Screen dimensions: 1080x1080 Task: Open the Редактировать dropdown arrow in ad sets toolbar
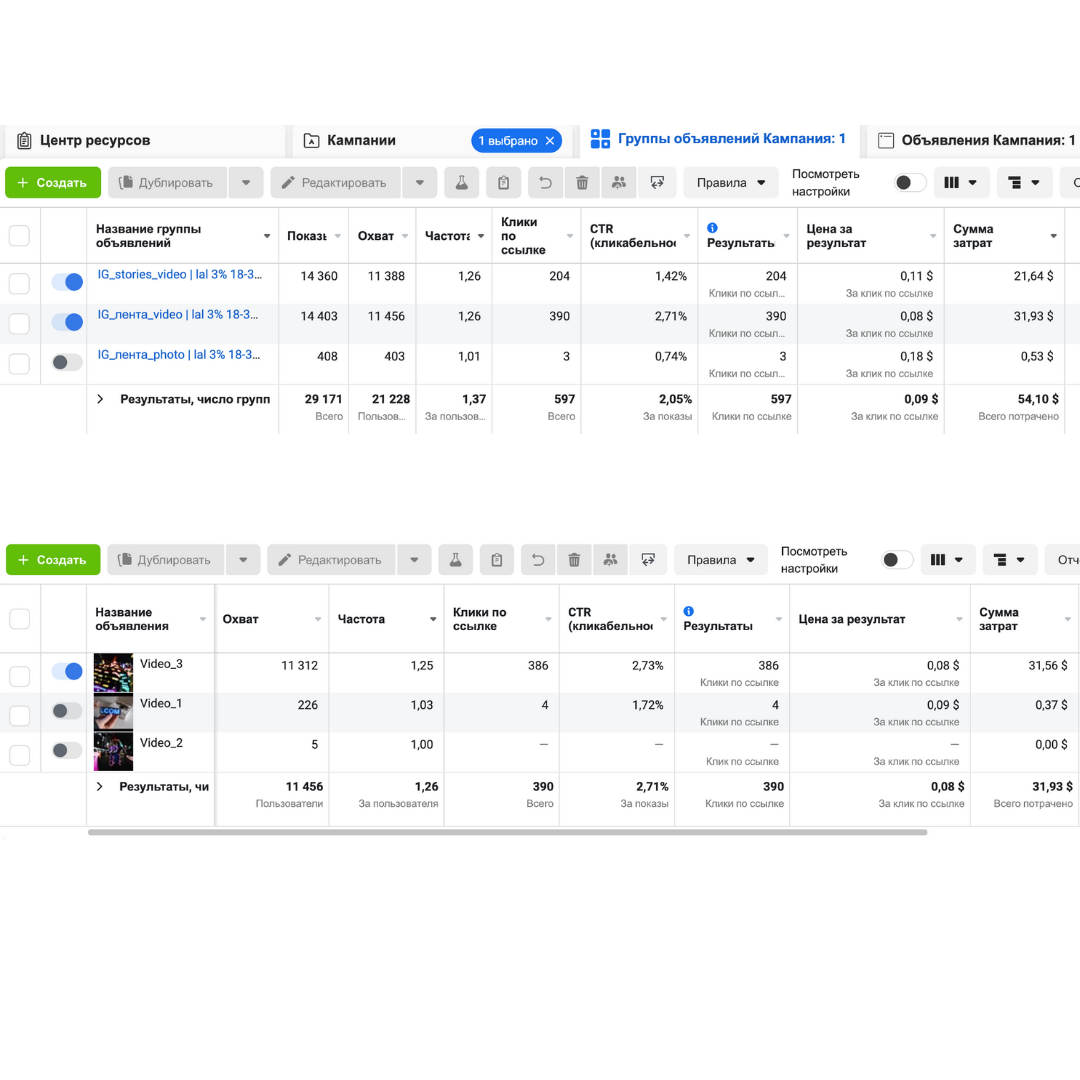pyautogui.click(x=419, y=183)
